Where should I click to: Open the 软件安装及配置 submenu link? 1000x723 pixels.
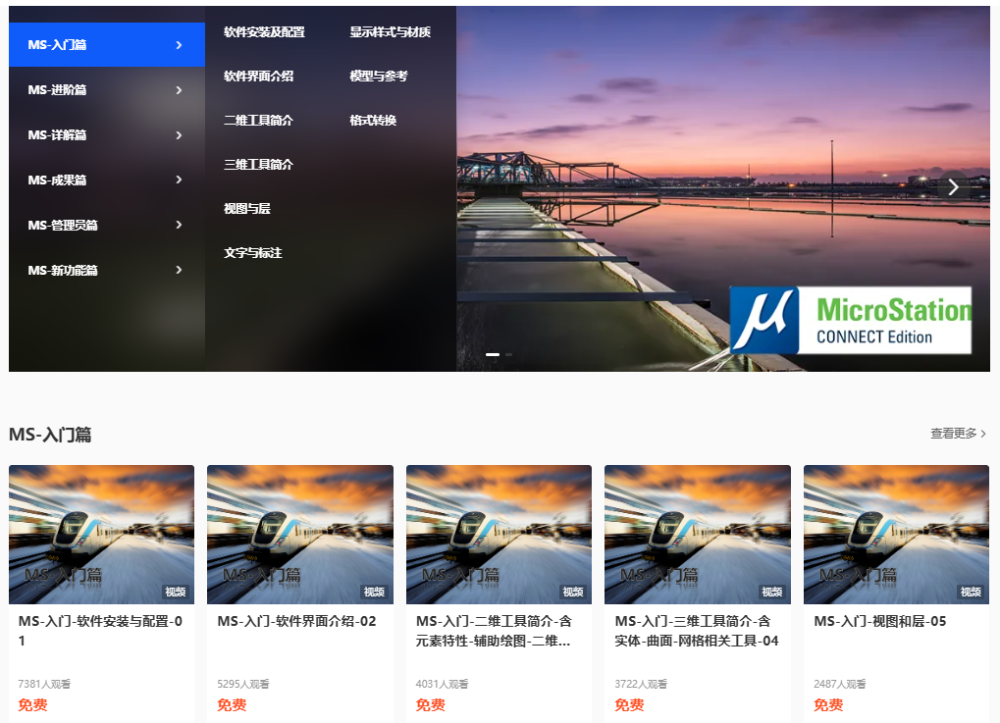pyautogui.click(x=264, y=32)
